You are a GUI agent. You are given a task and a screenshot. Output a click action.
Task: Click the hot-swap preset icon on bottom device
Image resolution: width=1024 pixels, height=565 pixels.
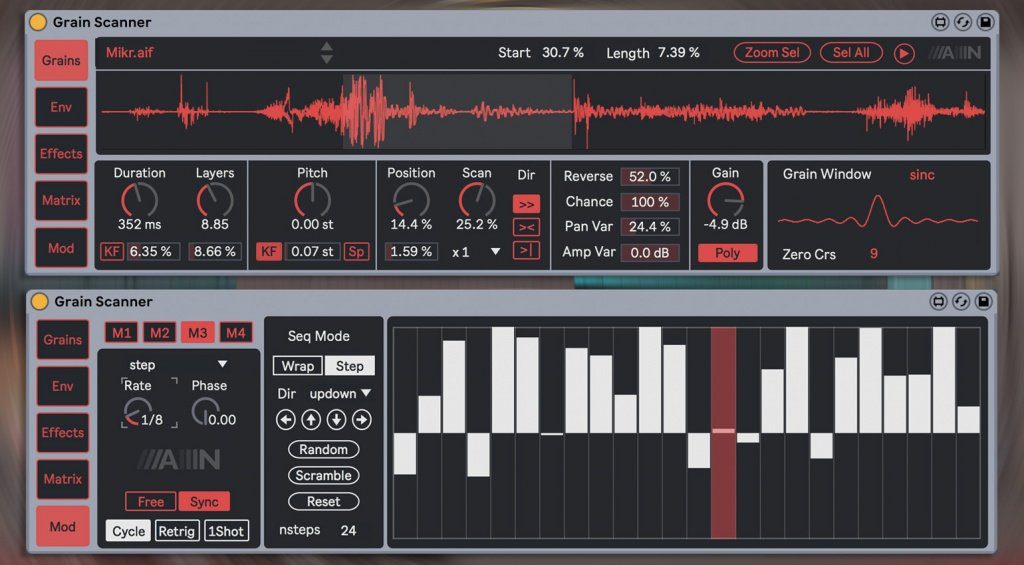(x=938, y=301)
